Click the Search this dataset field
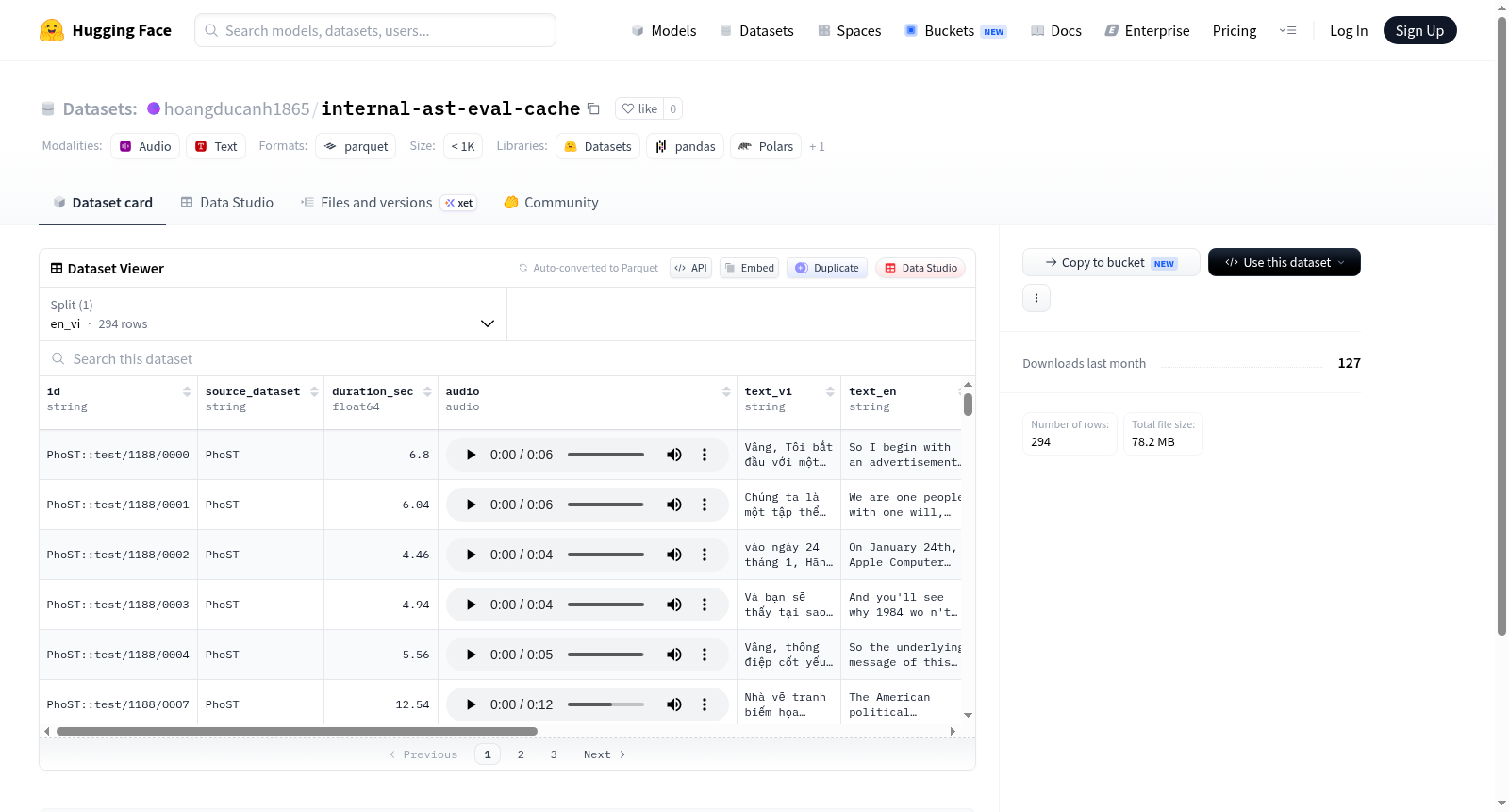 click(507, 359)
